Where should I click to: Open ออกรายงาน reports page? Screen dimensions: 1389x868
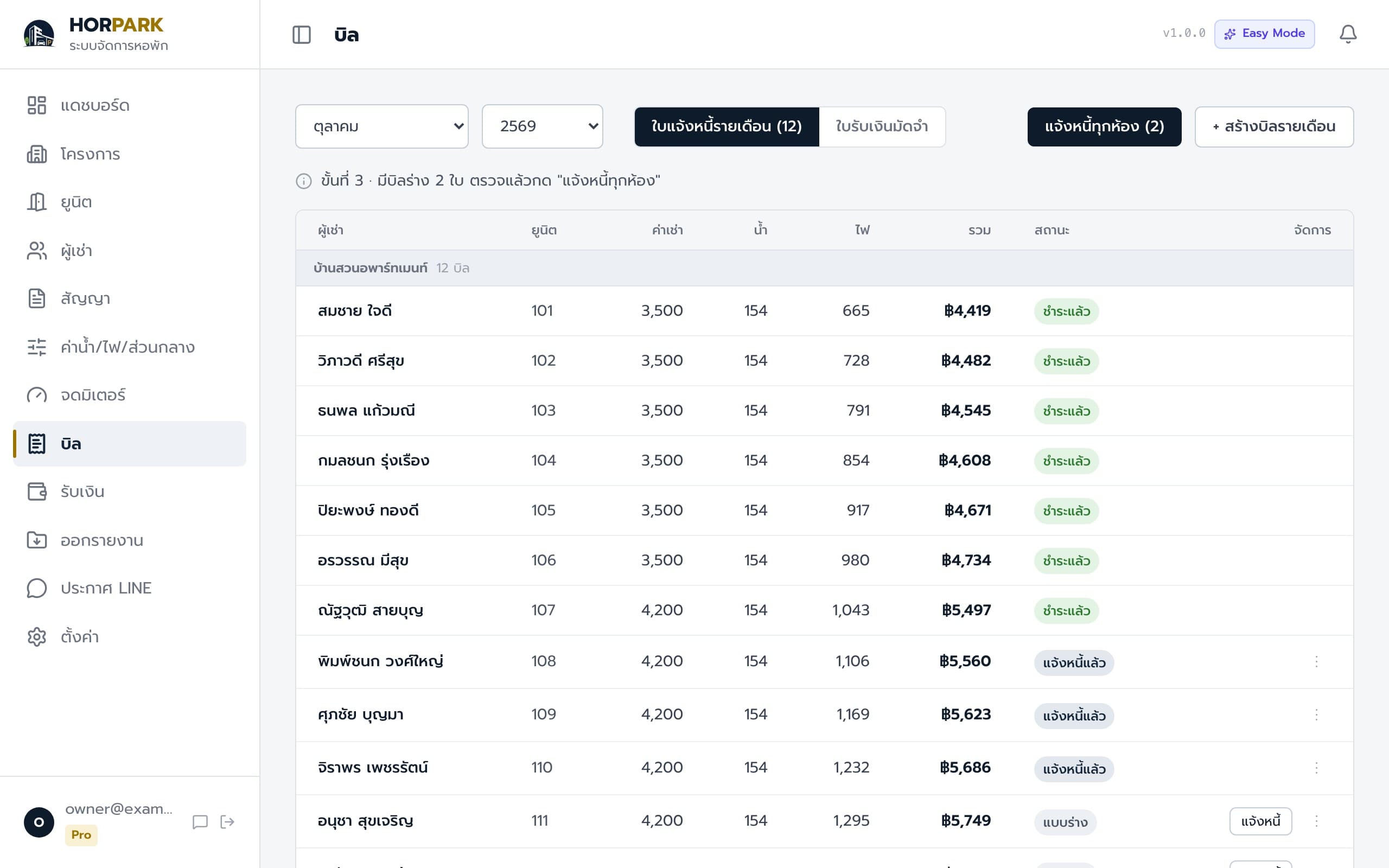pos(130,540)
